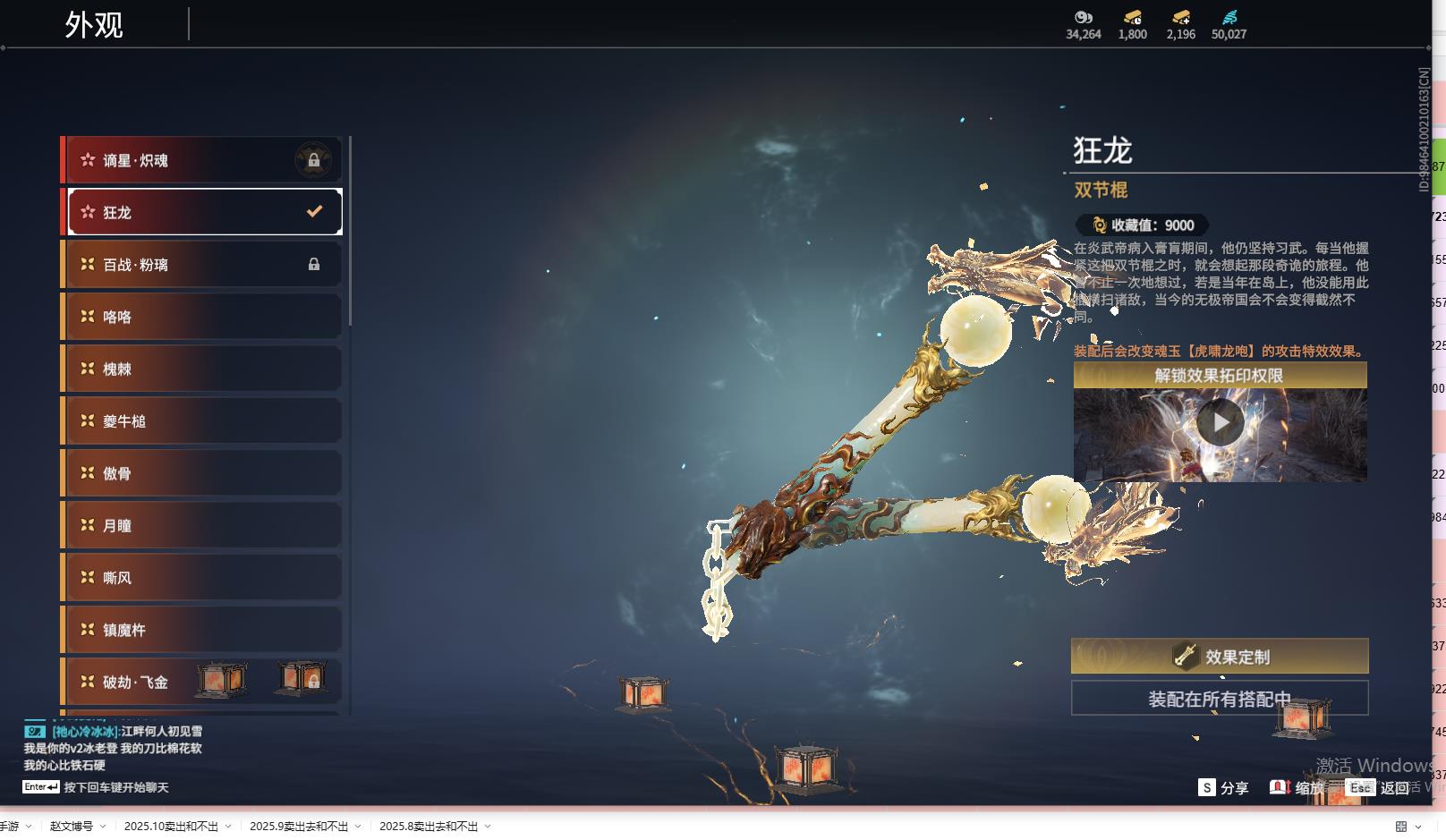Click the skin list scrollbar thumb
Image resolution: width=1446 pixels, height=840 pixels.
(350, 231)
